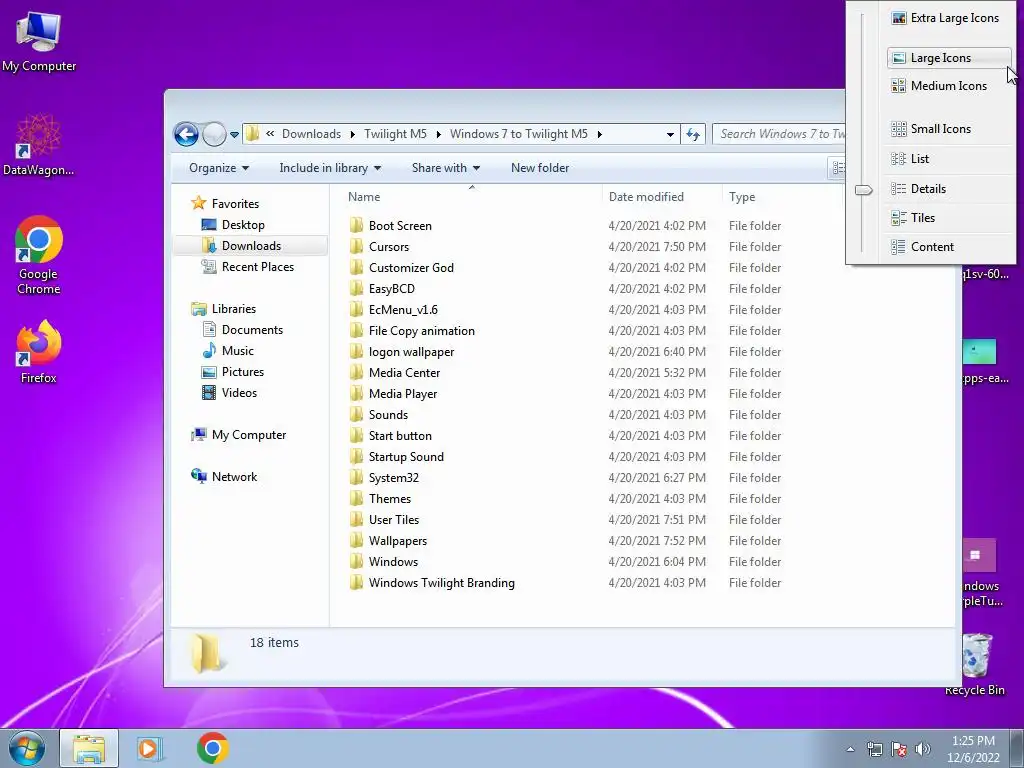This screenshot has height=768, width=1024.
Task: Select the Media Player folder icon
Action: tap(357, 394)
